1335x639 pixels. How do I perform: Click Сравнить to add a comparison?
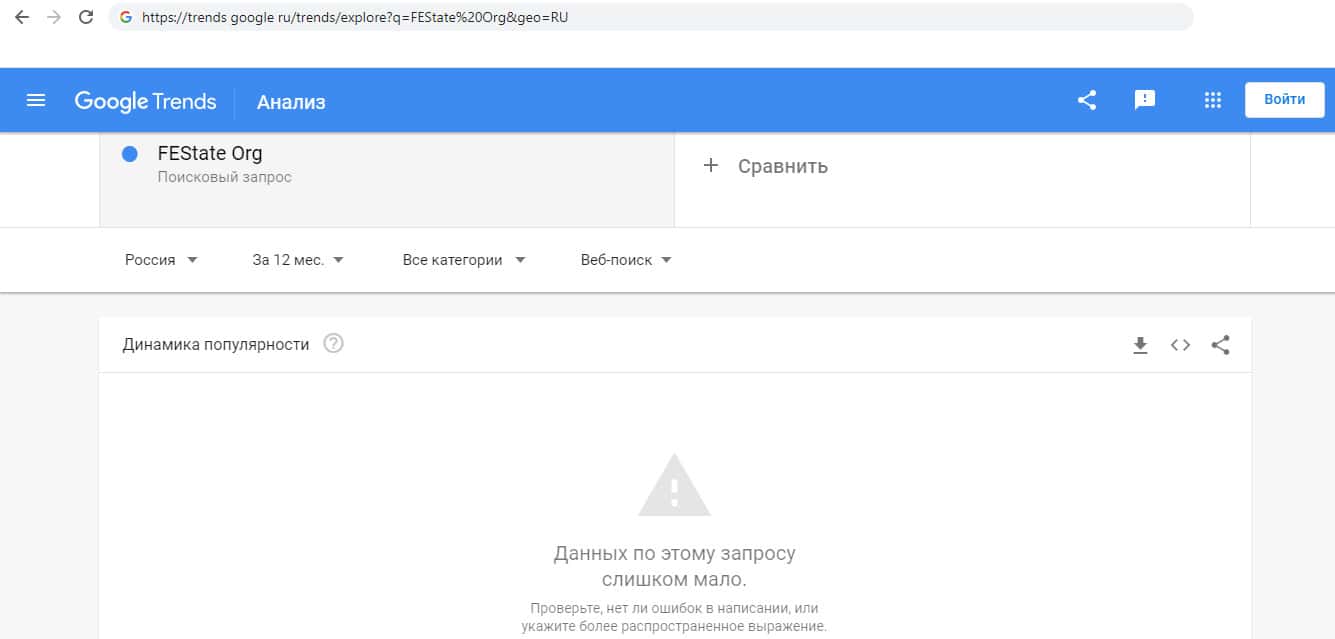(x=766, y=166)
